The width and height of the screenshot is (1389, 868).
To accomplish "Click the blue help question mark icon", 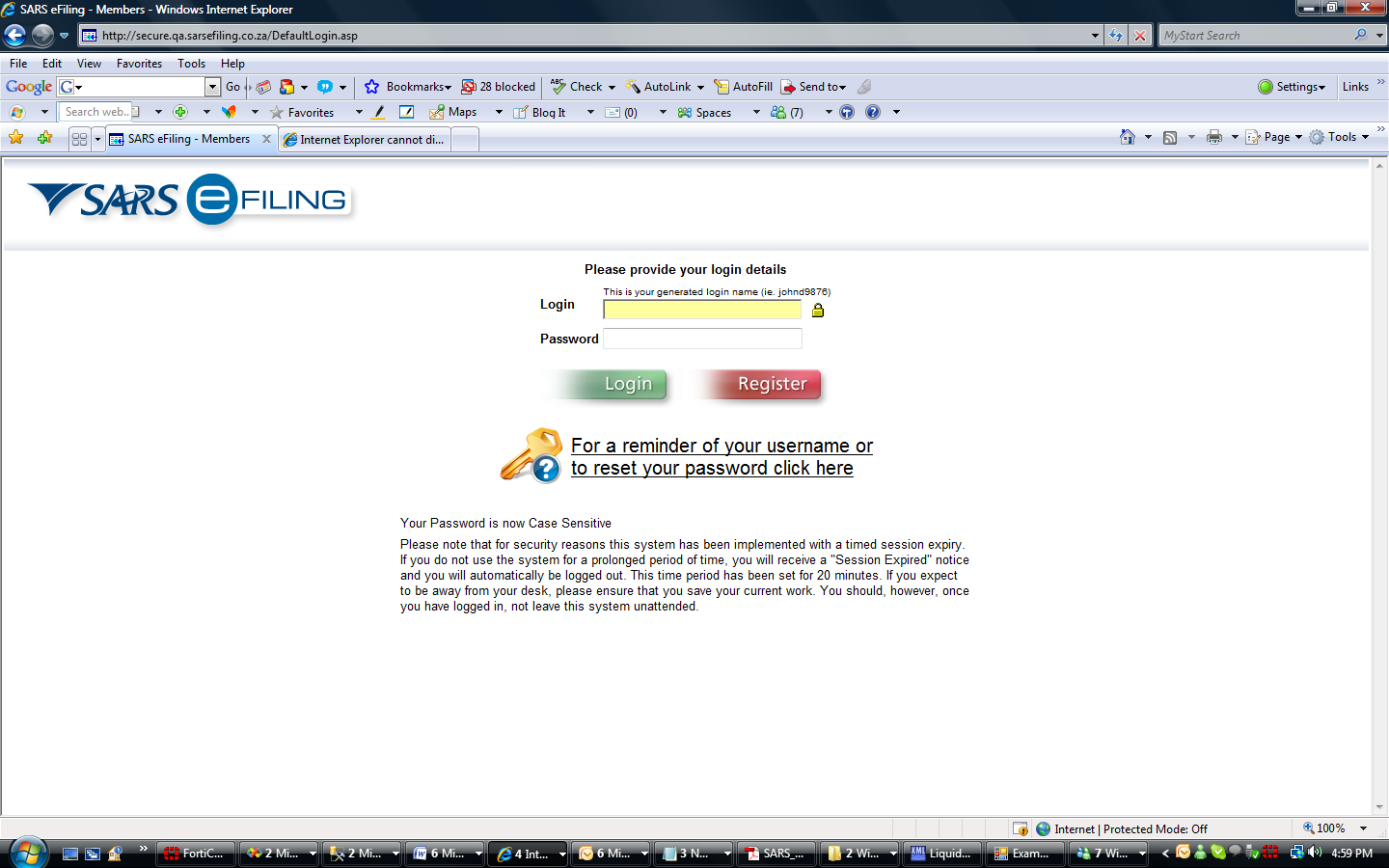I will coord(873,112).
